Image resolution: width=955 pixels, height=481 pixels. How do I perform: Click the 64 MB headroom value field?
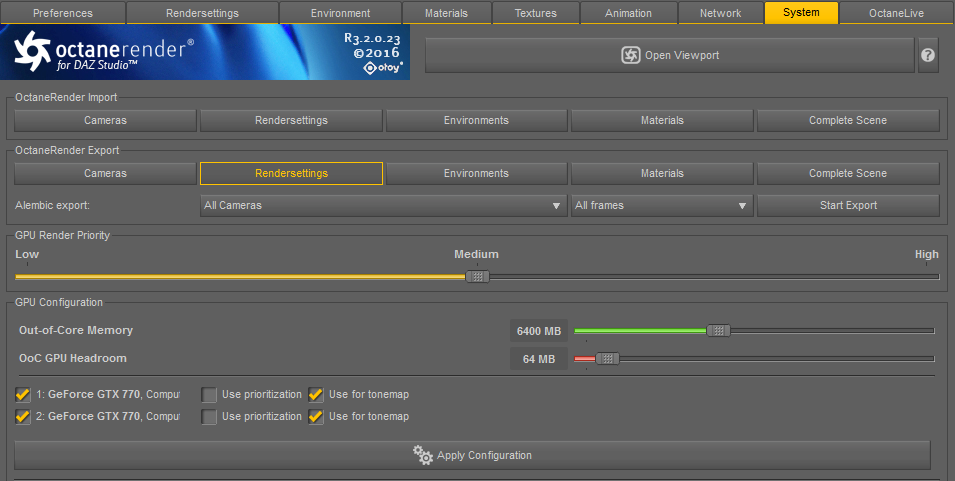(x=538, y=359)
